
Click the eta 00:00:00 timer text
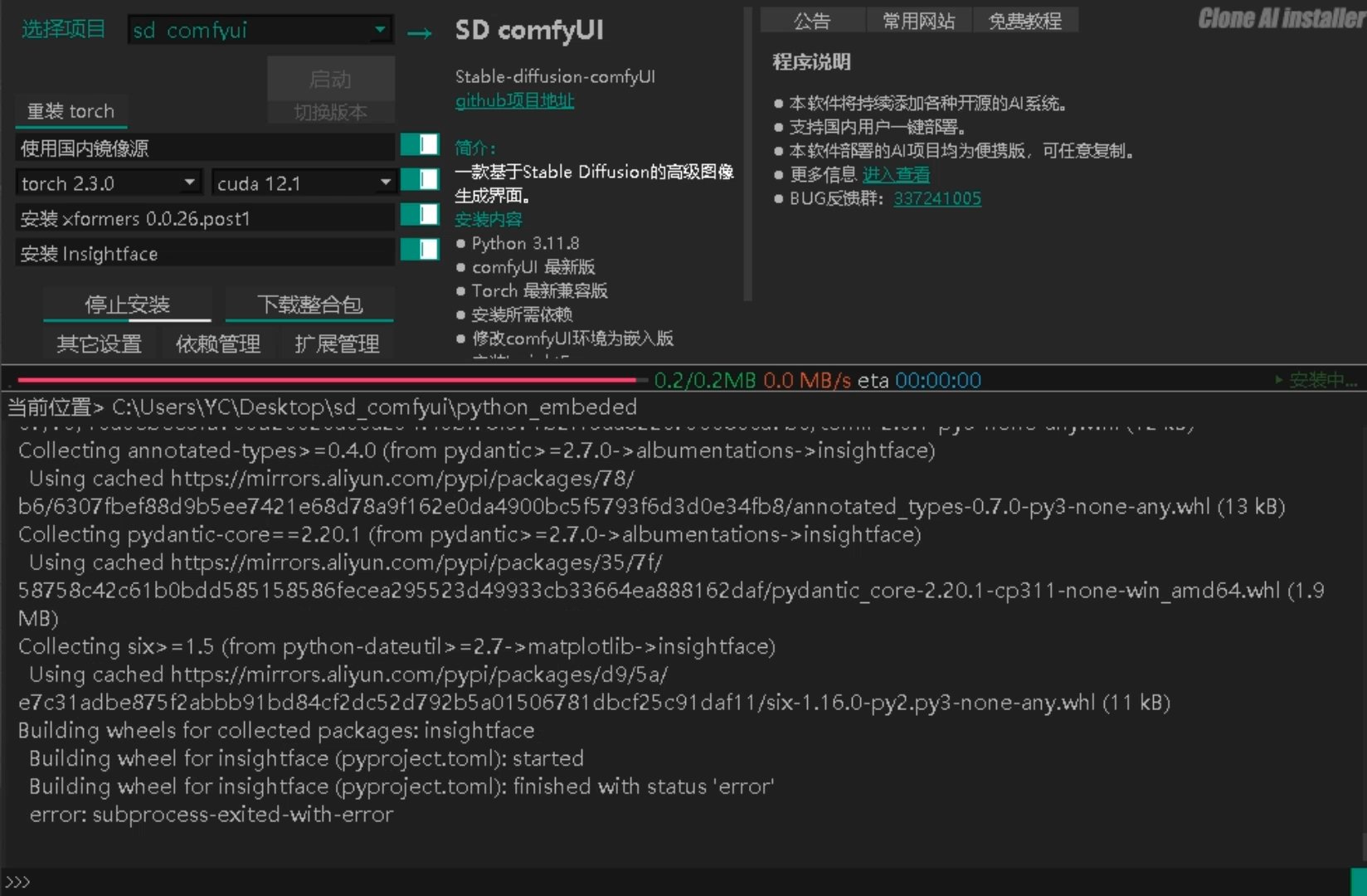[x=919, y=380]
